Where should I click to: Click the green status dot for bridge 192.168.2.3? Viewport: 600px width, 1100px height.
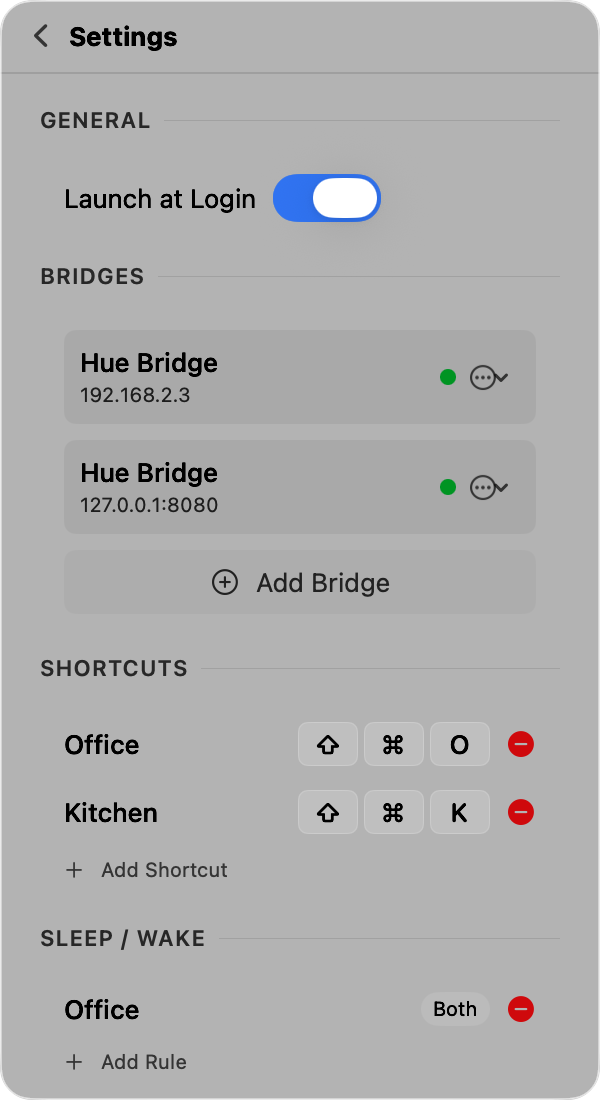click(x=448, y=377)
